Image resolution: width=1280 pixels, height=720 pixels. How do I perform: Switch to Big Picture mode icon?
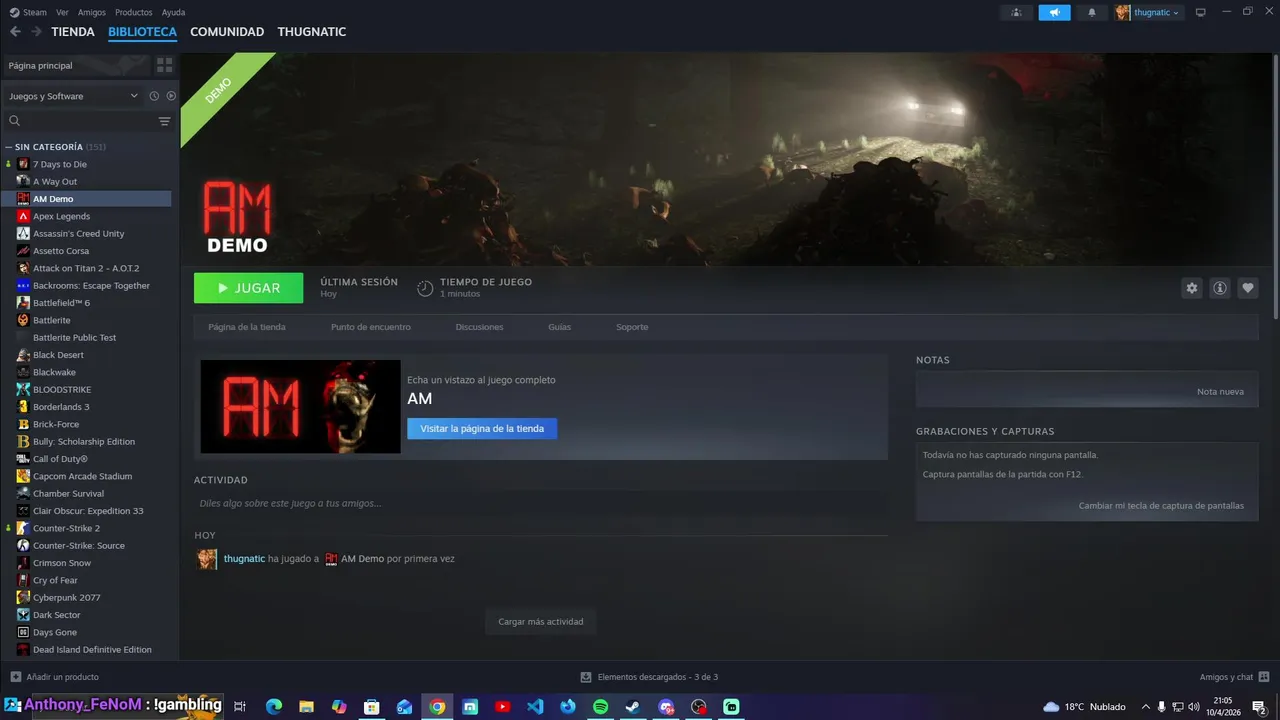(x=1201, y=12)
